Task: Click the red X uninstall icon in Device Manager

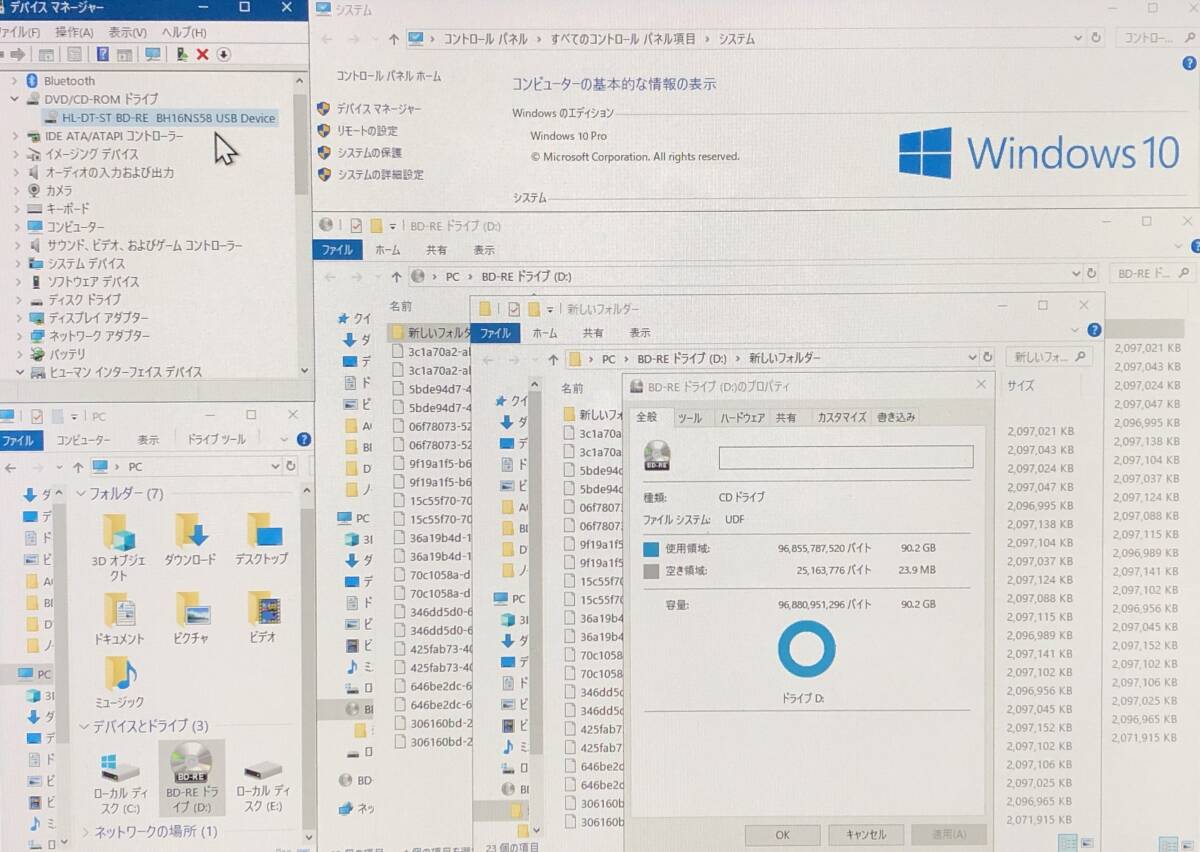Action: pos(202,55)
